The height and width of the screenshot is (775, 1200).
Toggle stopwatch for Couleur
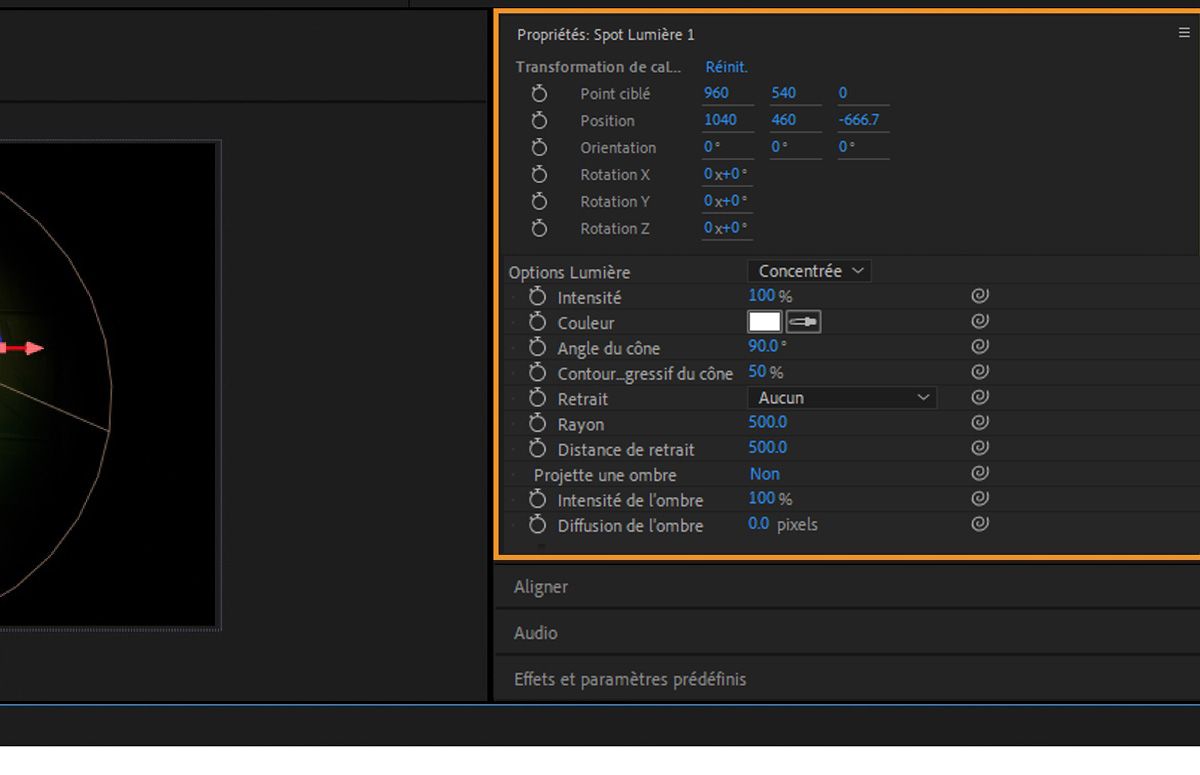click(x=538, y=322)
